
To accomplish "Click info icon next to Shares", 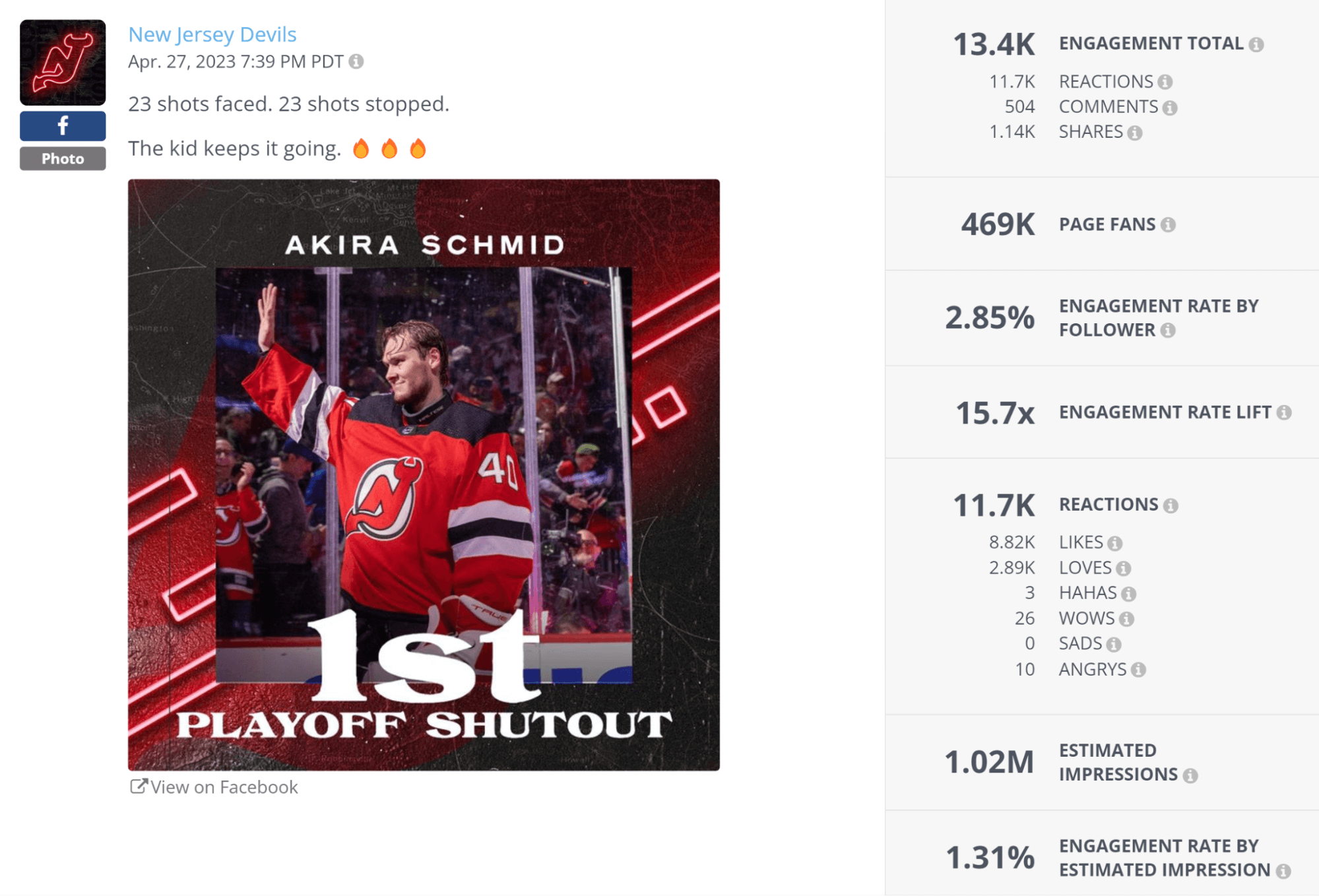I will [x=1134, y=133].
